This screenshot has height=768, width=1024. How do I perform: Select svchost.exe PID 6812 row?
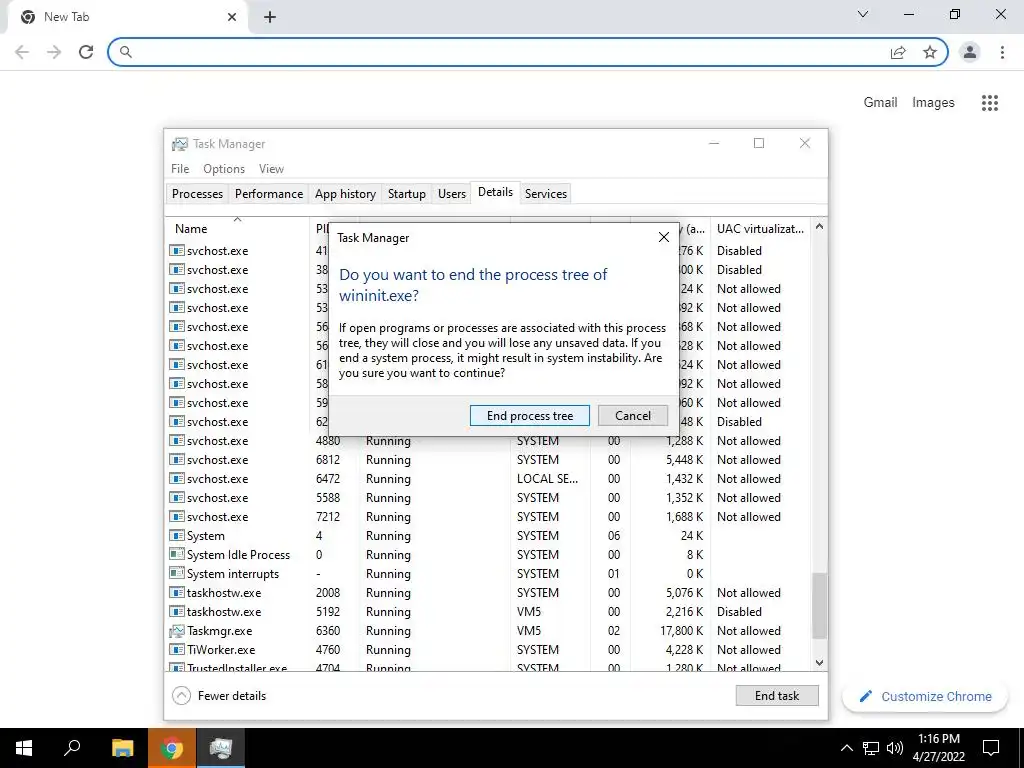(x=488, y=460)
